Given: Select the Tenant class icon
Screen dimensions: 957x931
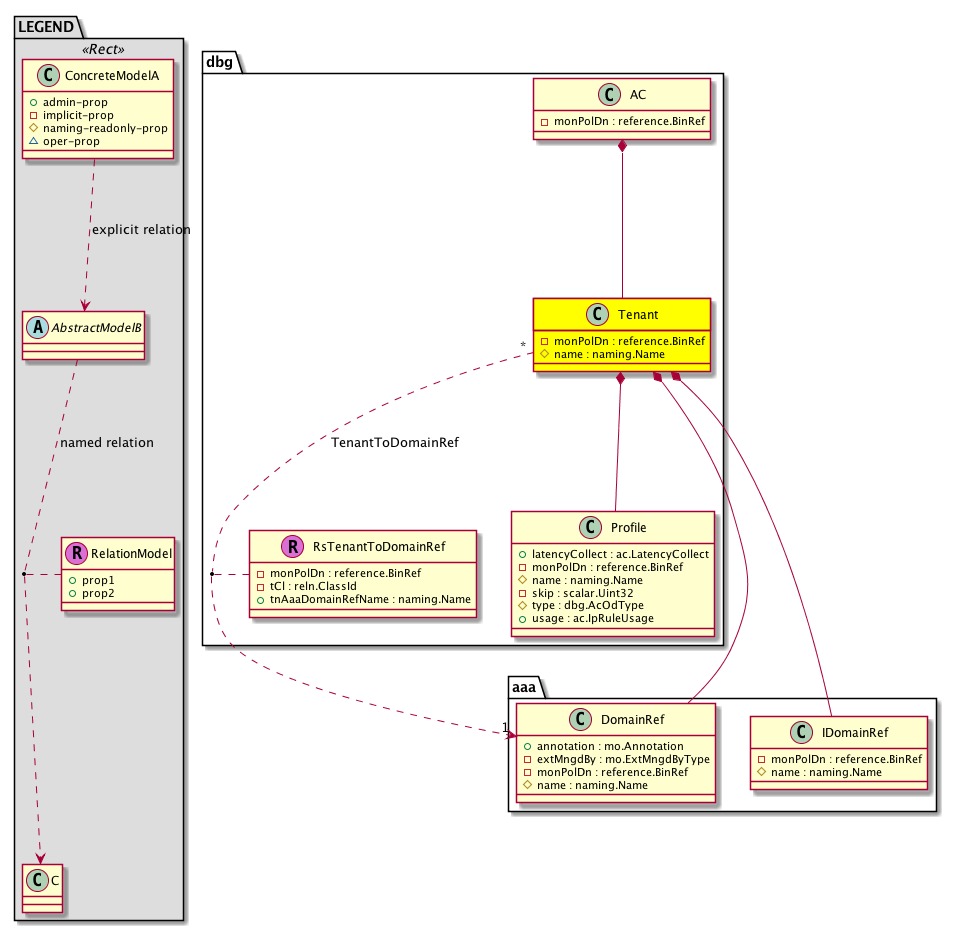Looking at the screenshot, I should [x=596, y=315].
